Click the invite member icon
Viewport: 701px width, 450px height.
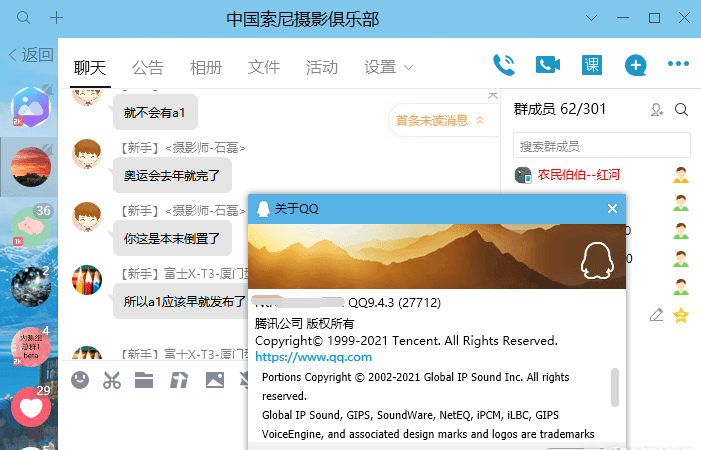657,109
